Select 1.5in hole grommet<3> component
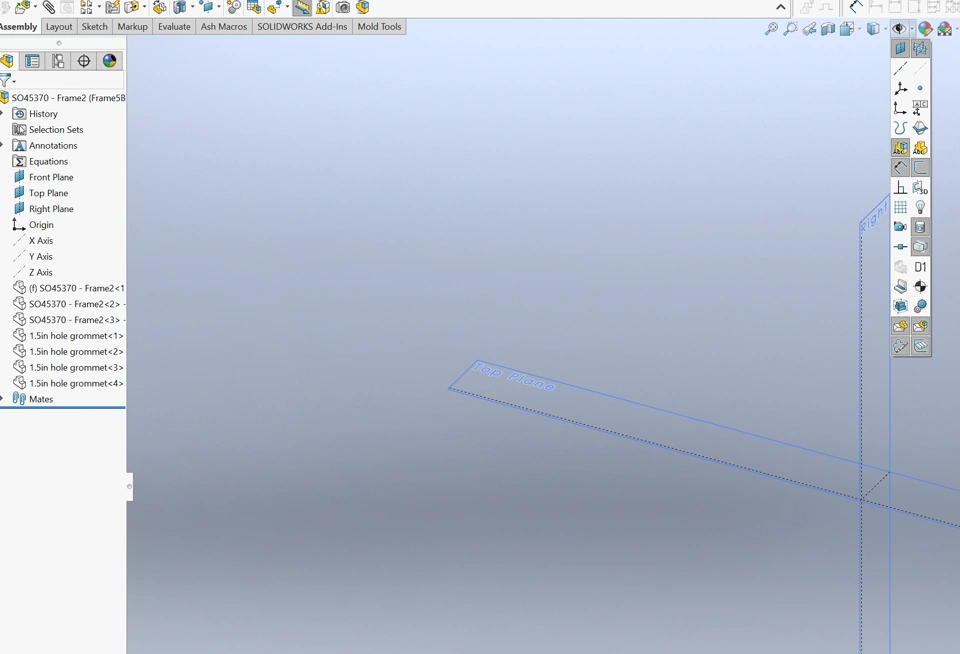960x654 pixels. (x=68, y=367)
